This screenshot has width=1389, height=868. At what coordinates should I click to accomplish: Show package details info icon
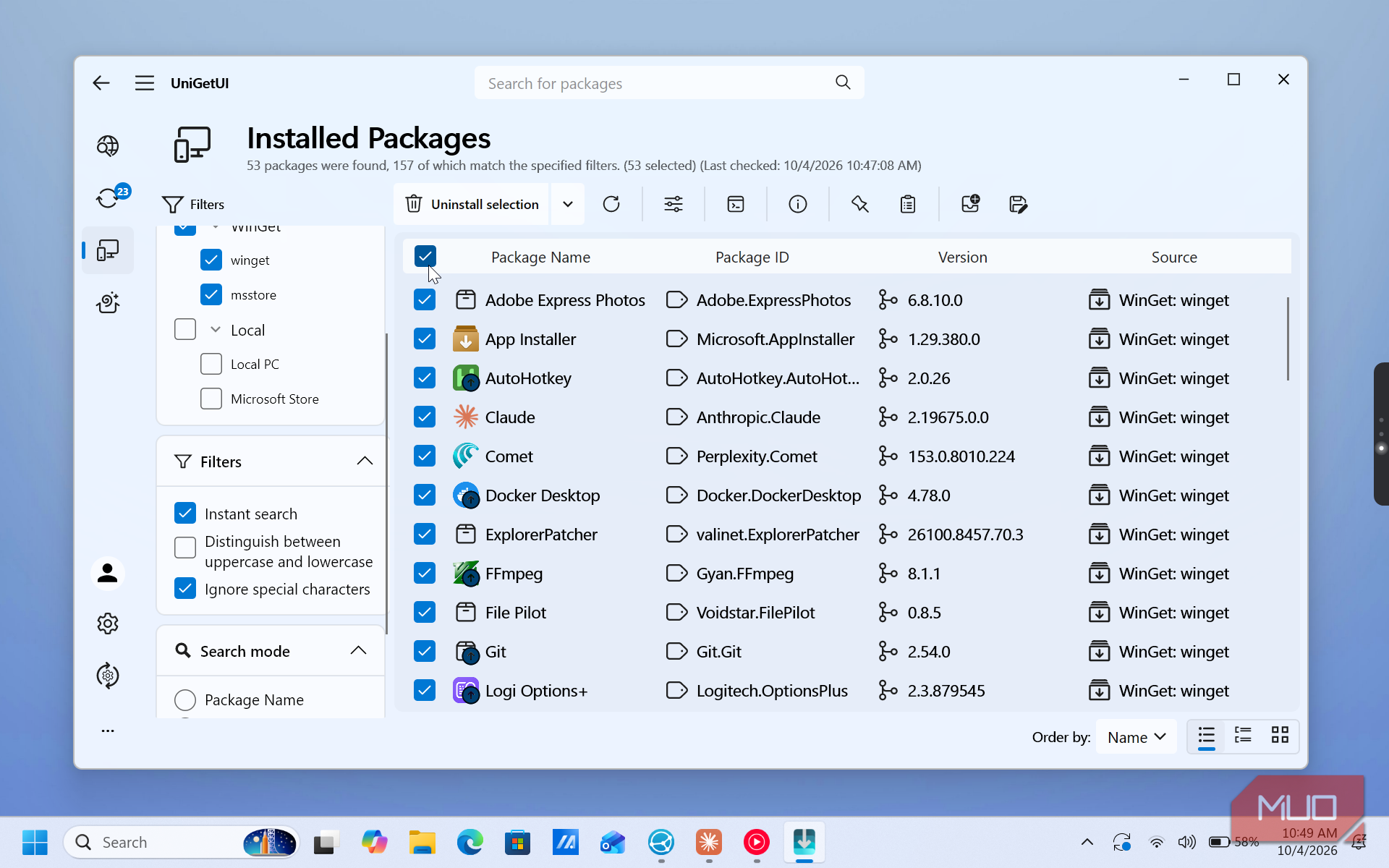coord(798,204)
